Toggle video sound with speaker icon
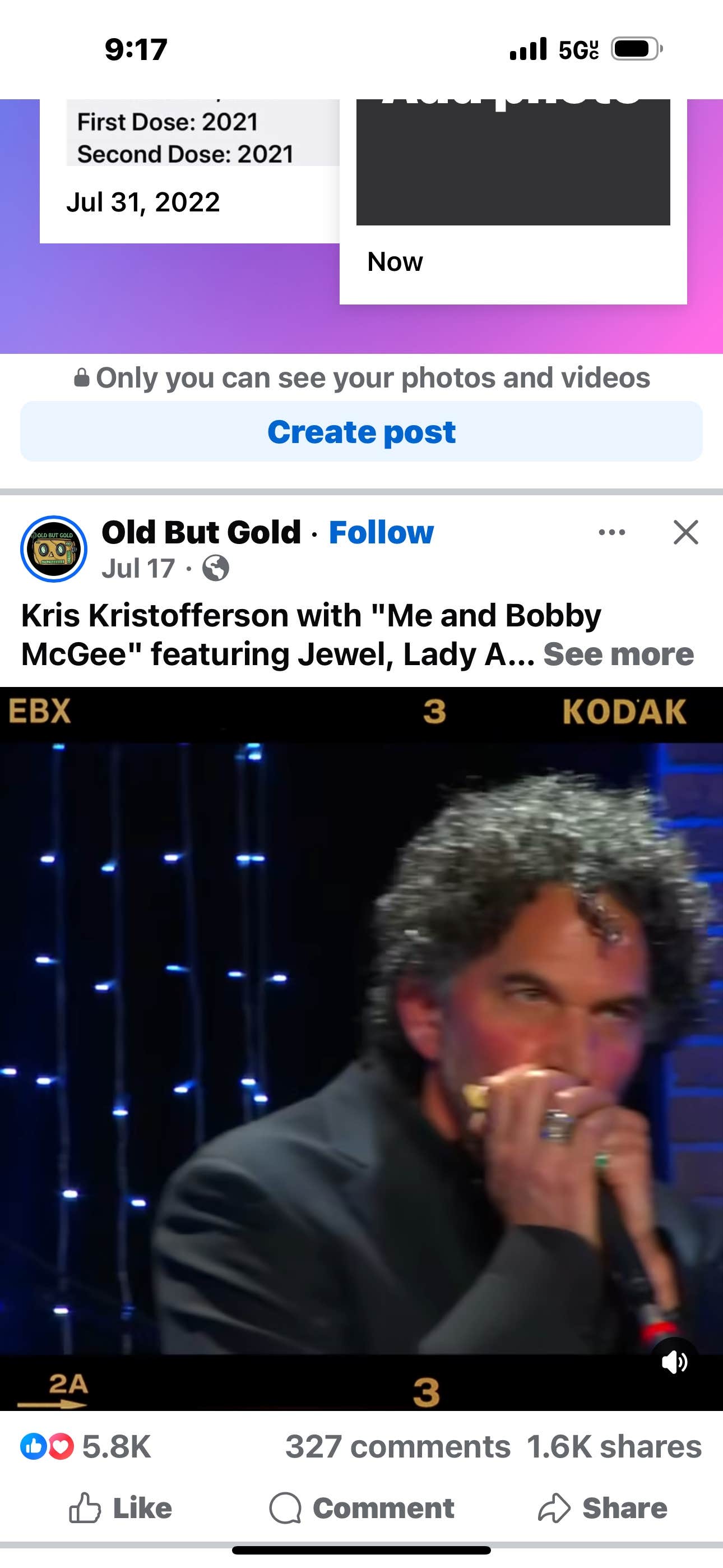Image resolution: width=723 pixels, height=1568 pixels. coord(674,1362)
